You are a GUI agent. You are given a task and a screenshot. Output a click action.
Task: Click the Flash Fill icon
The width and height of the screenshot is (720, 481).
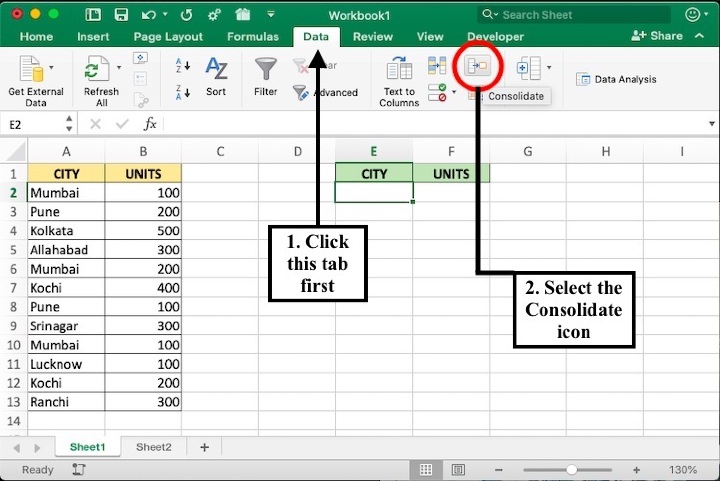coord(437,66)
